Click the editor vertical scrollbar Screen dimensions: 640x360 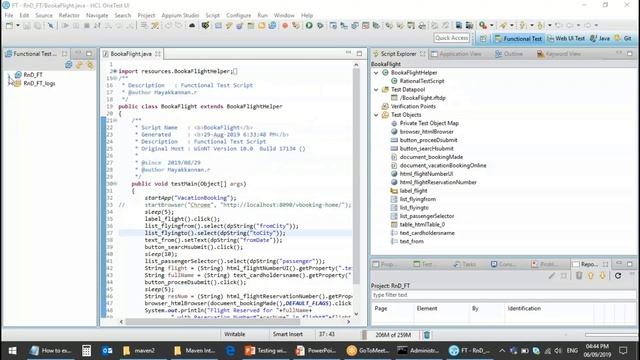tap(356, 176)
